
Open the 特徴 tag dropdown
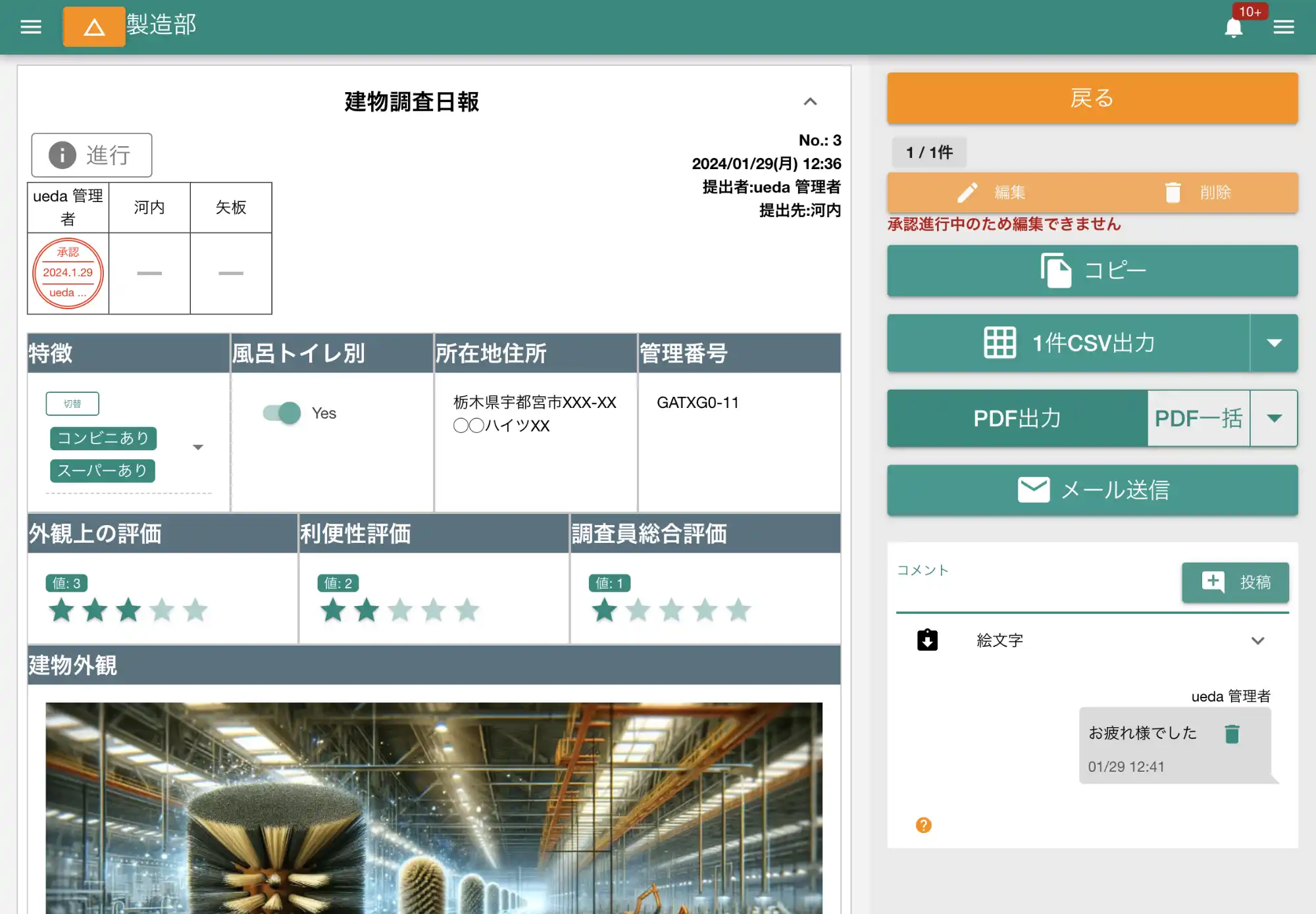coord(197,447)
